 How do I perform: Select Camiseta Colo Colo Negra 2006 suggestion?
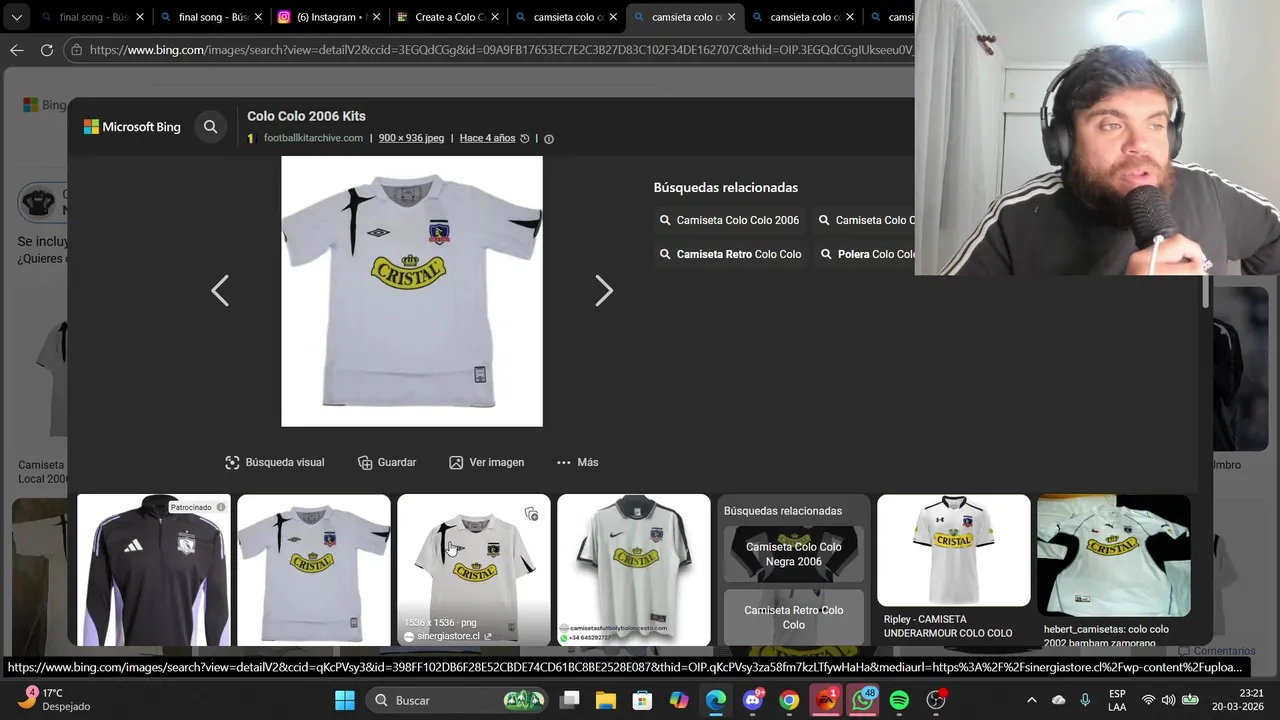point(794,554)
